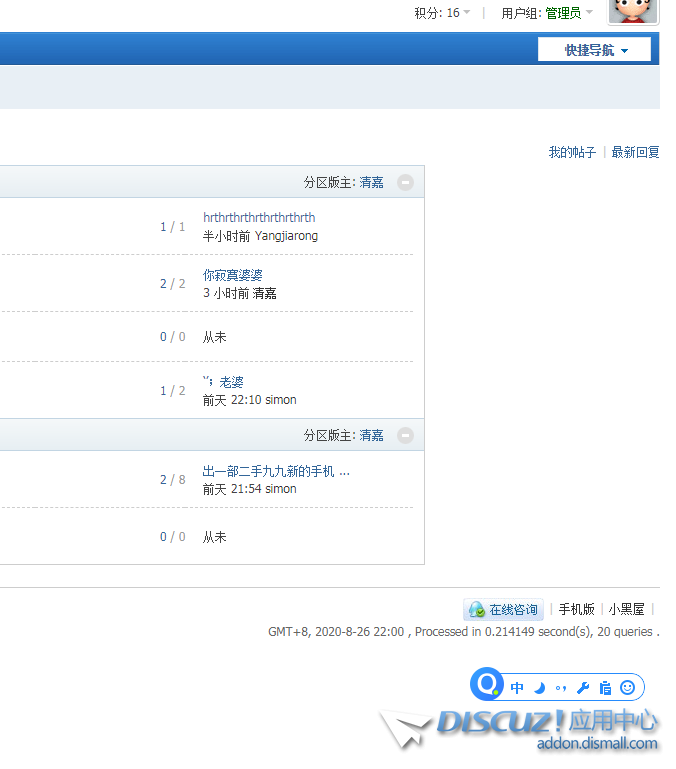Switch the IME Chinese/English mode (中) icon
Screen dimensions: 676x769
(517, 688)
